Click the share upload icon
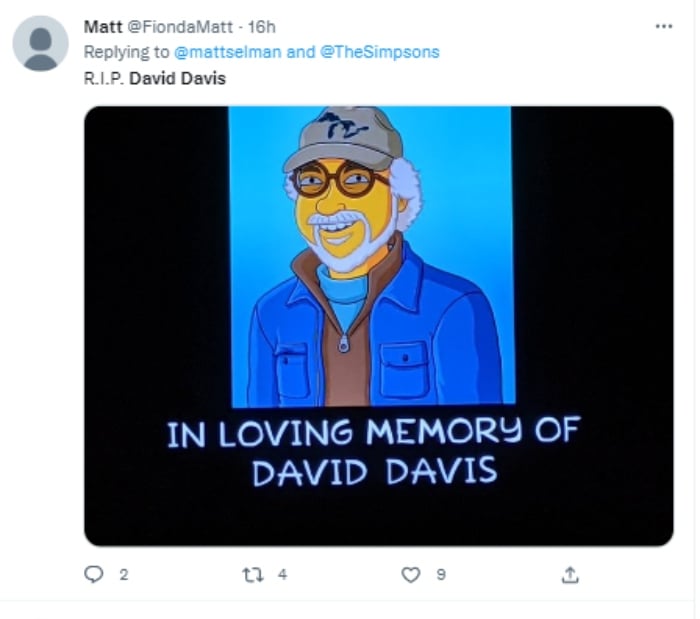The width and height of the screenshot is (700, 619). click(x=570, y=574)
